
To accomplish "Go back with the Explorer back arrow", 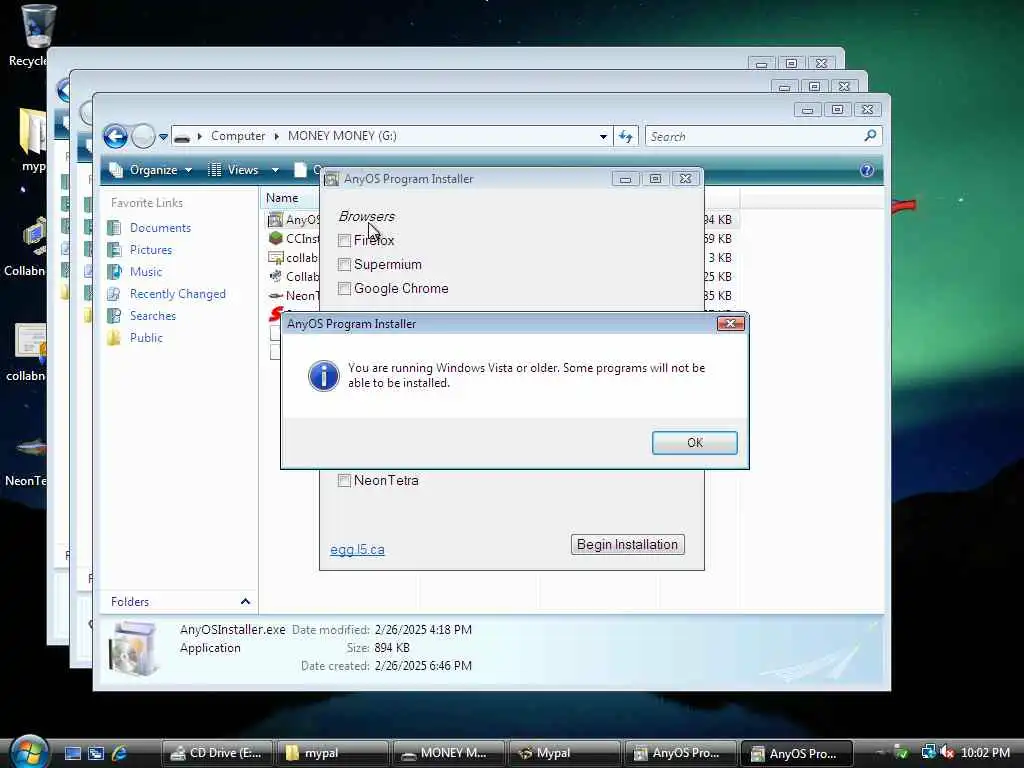I will pyautogui.click(x=116, y=136).
